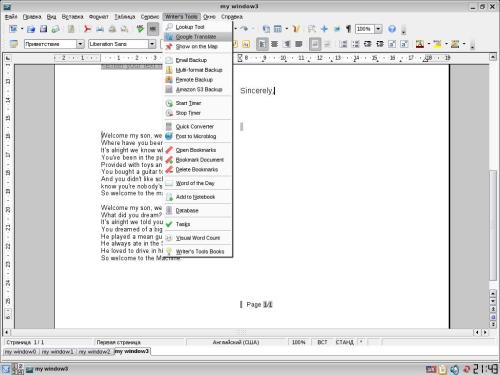Screen dimensions: 500x375
Task: Select Amazon S3 Backup entry
Action: 198,89
